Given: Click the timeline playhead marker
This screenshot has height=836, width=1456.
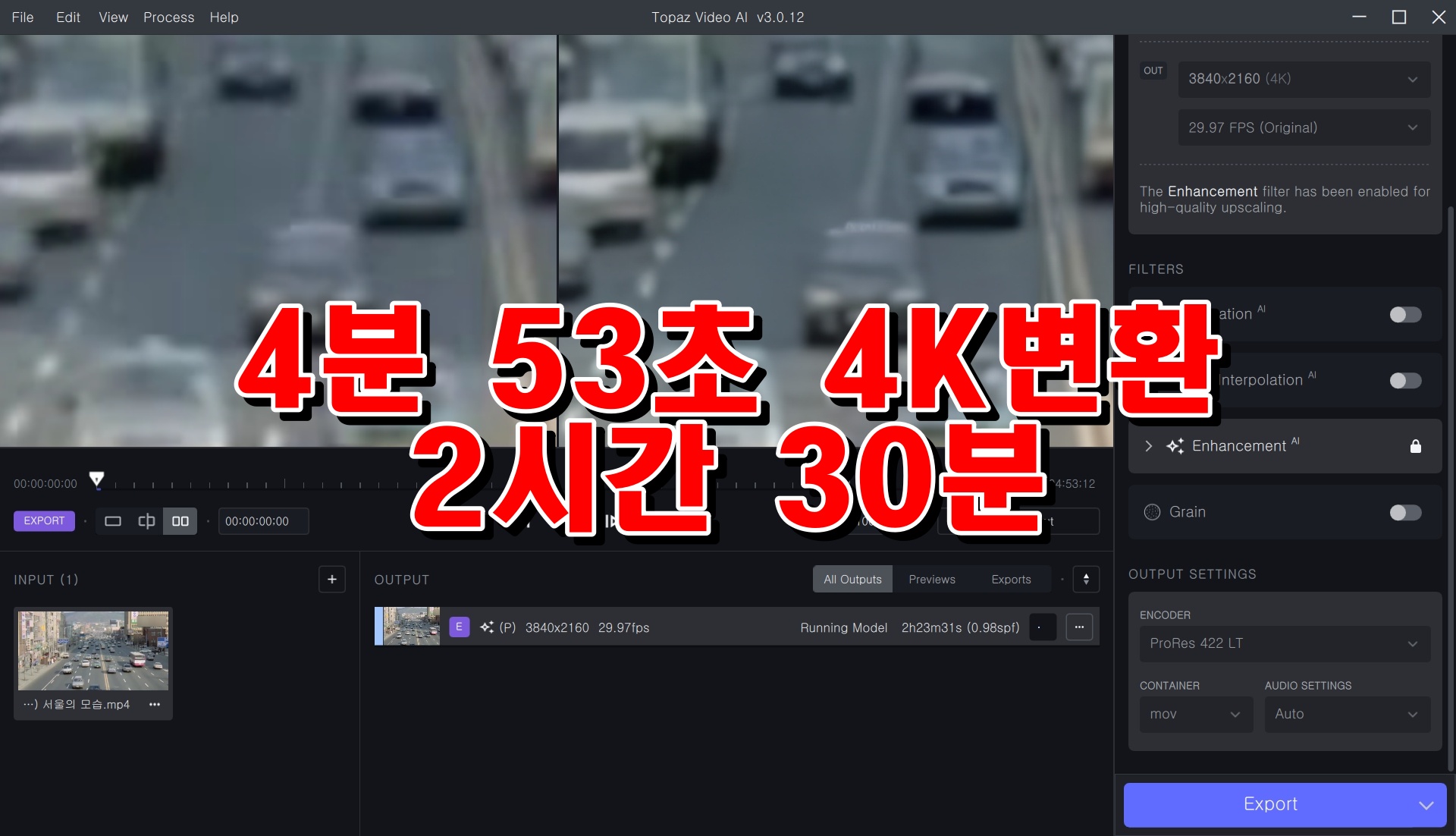Looking at the screenshot, I should pyautogui.click(x=96, y=479).
